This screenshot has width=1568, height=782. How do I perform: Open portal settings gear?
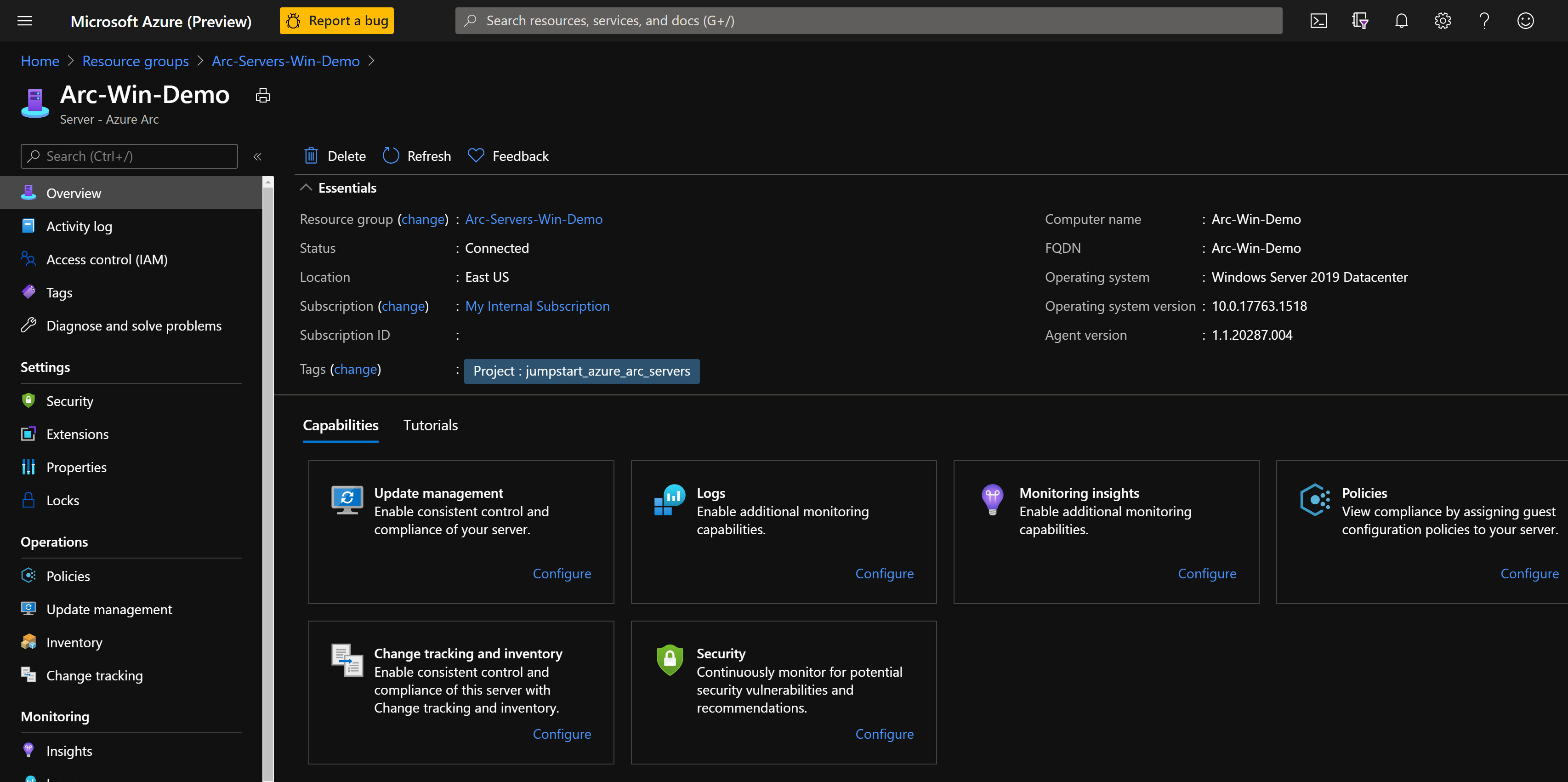(1443, 21)
